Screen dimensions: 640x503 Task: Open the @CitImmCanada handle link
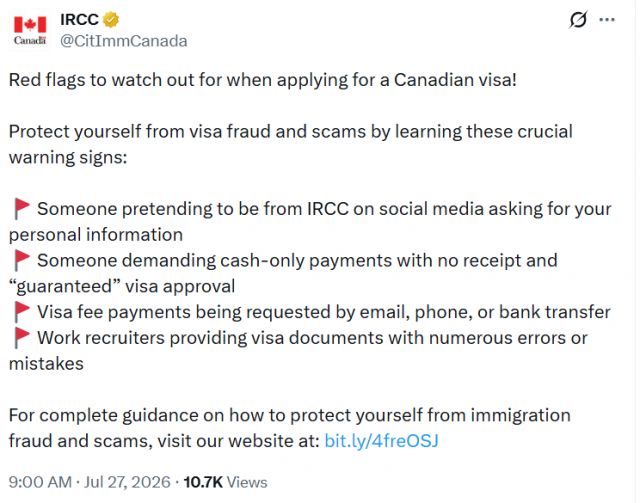(124, 41)
